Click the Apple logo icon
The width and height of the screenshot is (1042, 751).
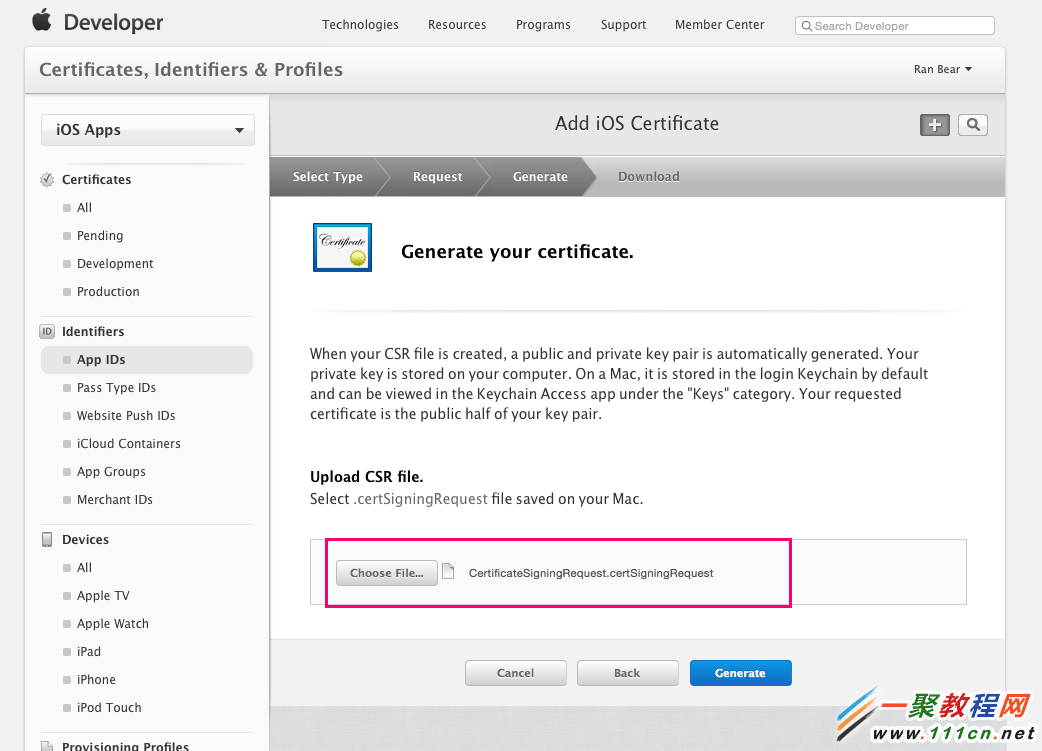pyautogui.click(x=41, y=21)
